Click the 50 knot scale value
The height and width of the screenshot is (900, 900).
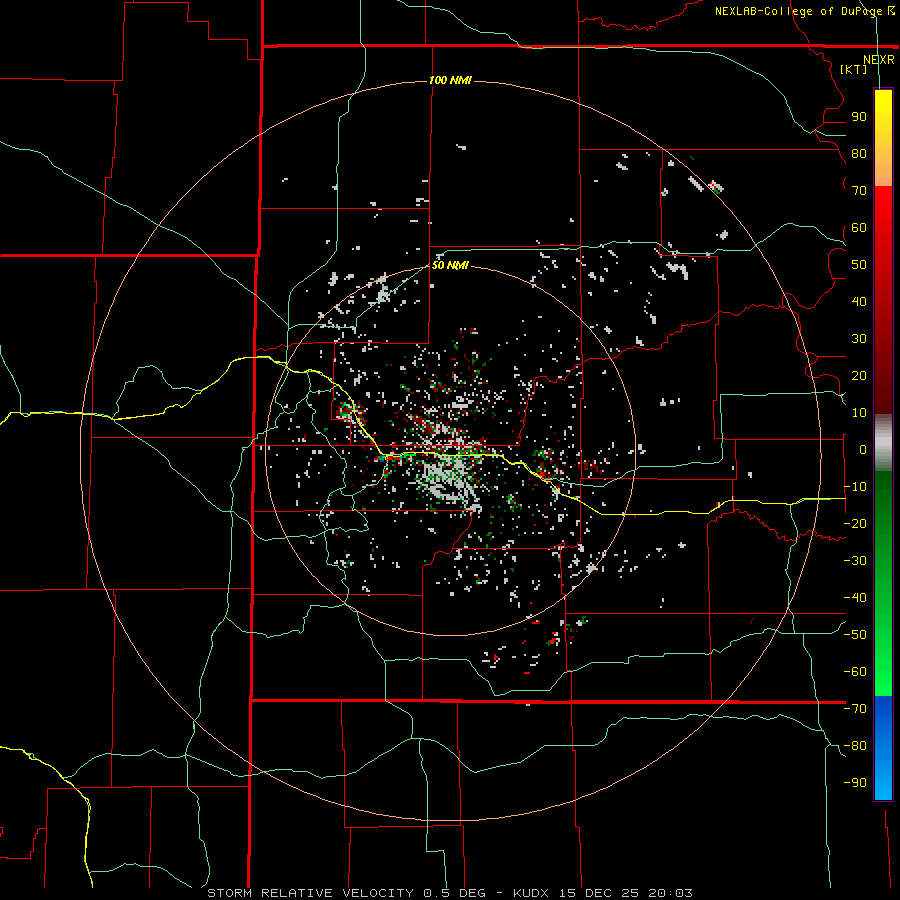[x=859, y=265]
